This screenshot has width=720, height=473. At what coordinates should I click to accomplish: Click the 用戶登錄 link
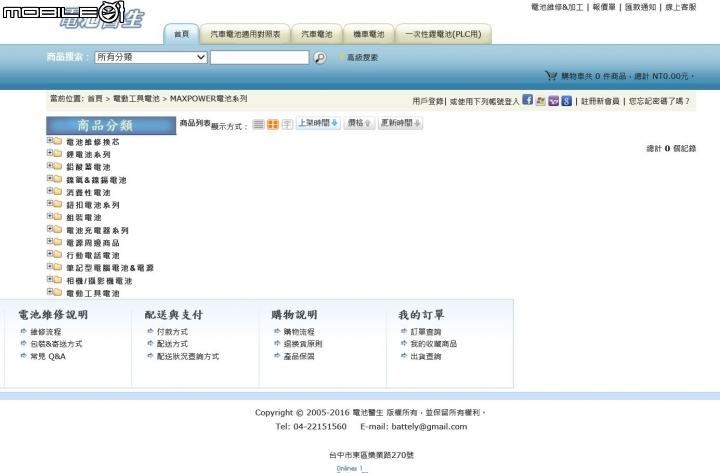[428, 101]
